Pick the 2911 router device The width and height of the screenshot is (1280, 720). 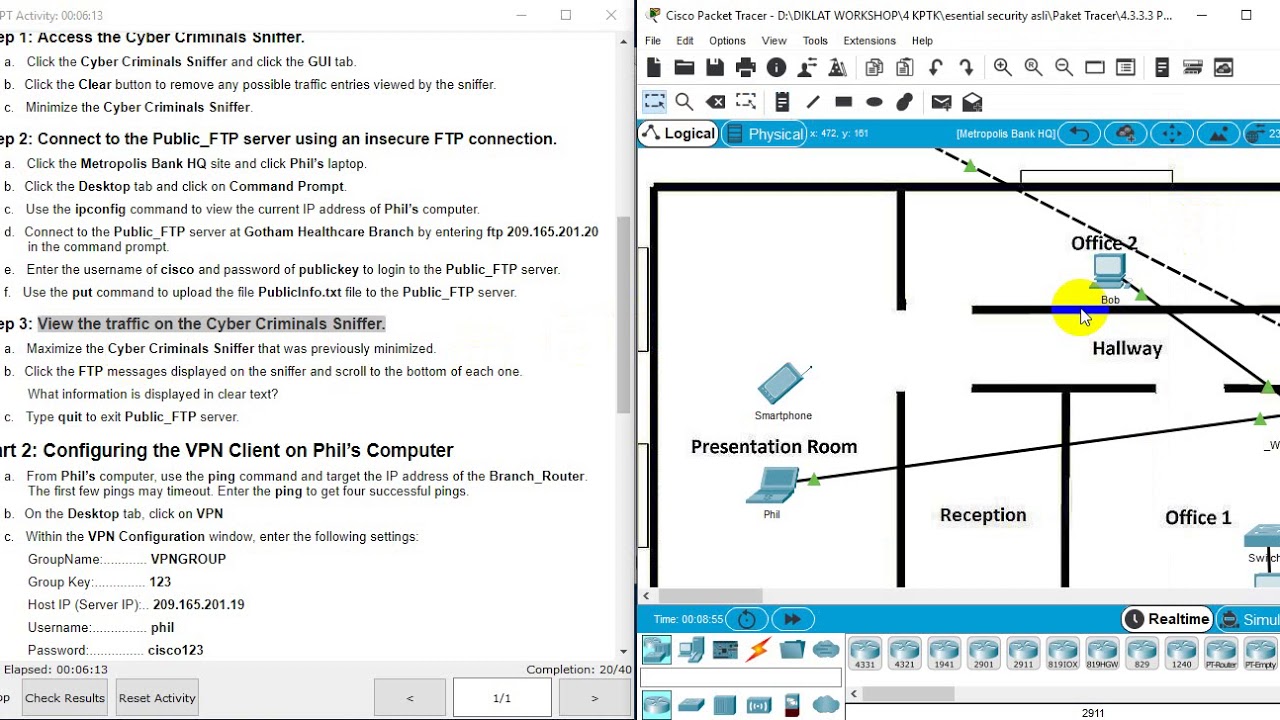(1023, 653)
